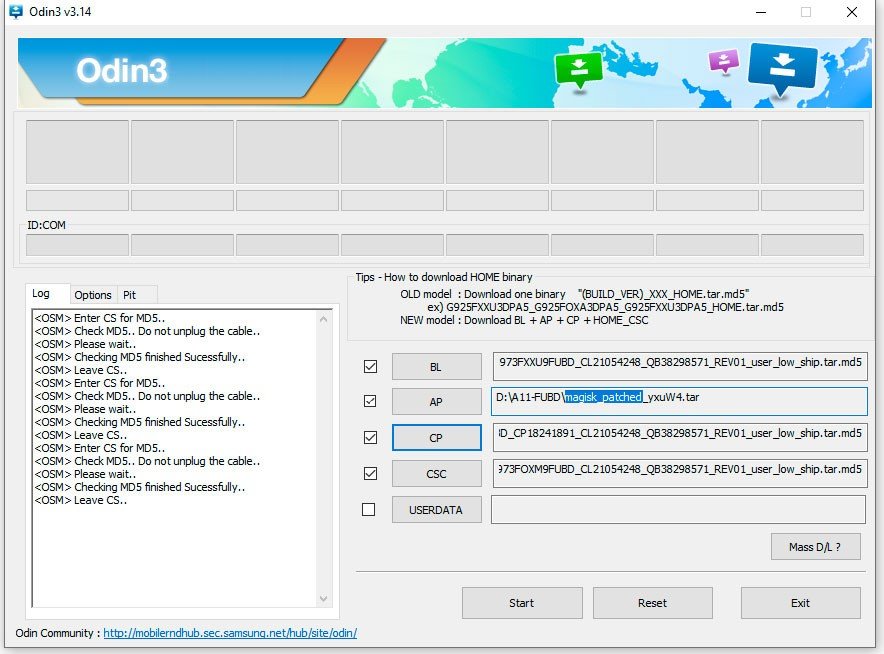
Task: Click the Mass D/L ? button
Action: click(x=815, y=547)
